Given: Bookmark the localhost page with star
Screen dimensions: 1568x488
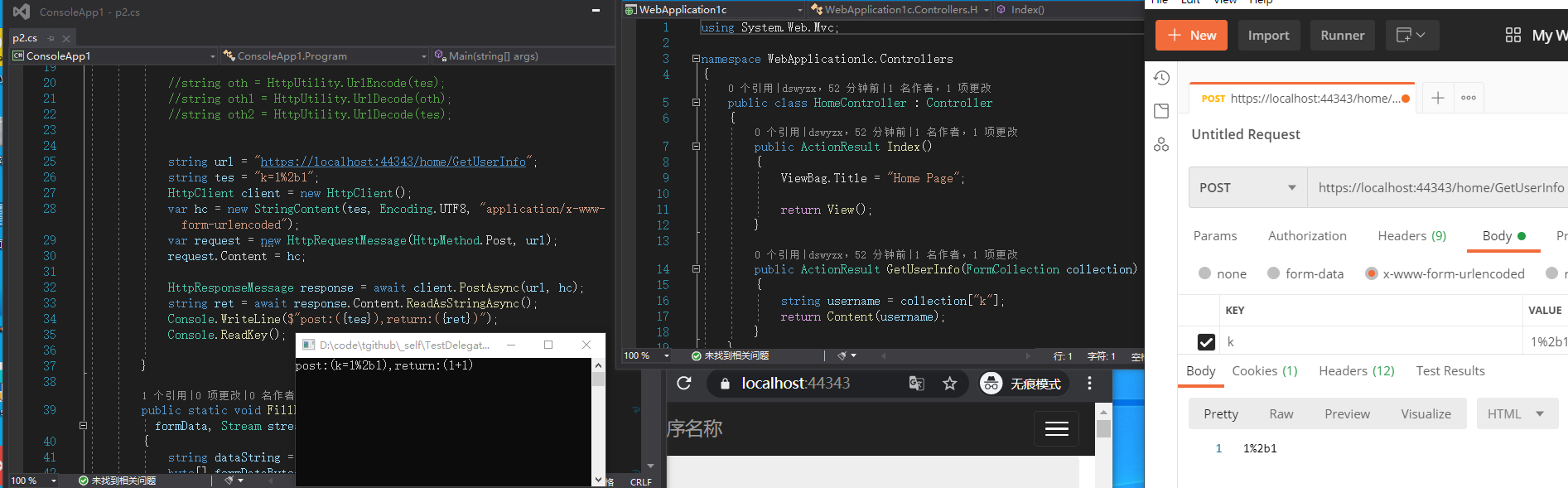Looking at the screenshot, I should click(x=949, y=383).
